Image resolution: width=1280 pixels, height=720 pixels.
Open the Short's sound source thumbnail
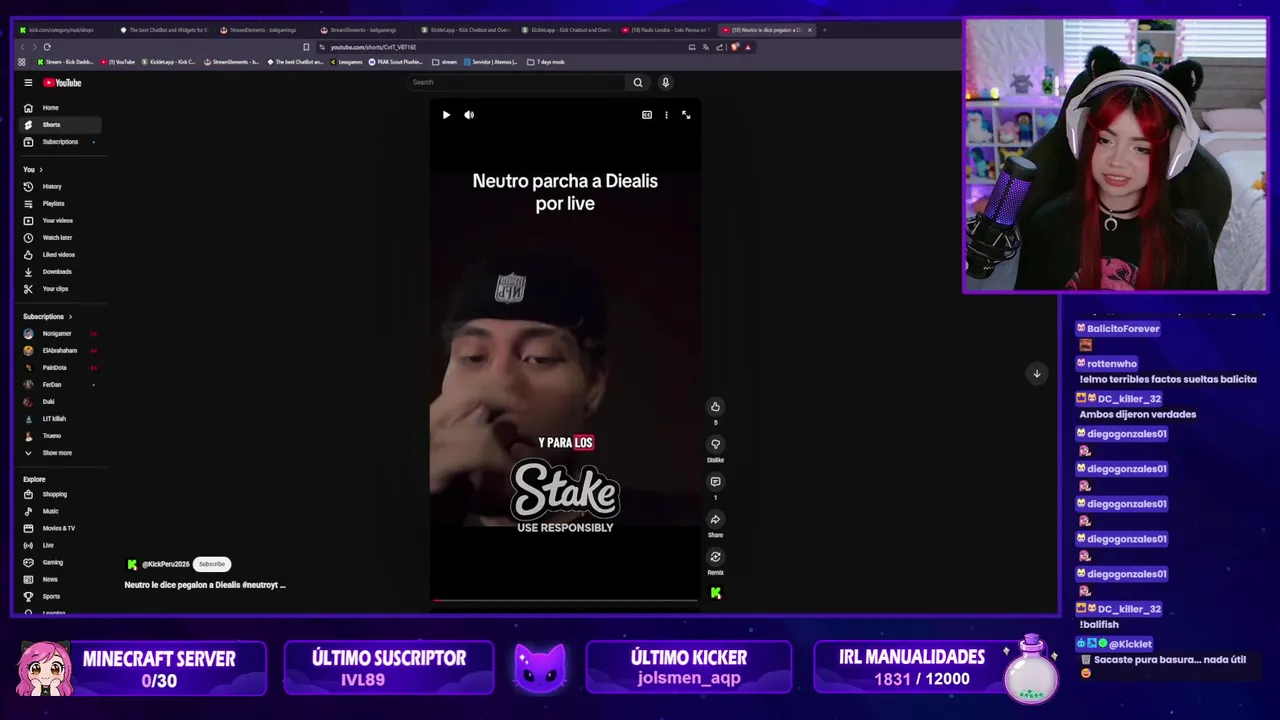click(715, 593)
